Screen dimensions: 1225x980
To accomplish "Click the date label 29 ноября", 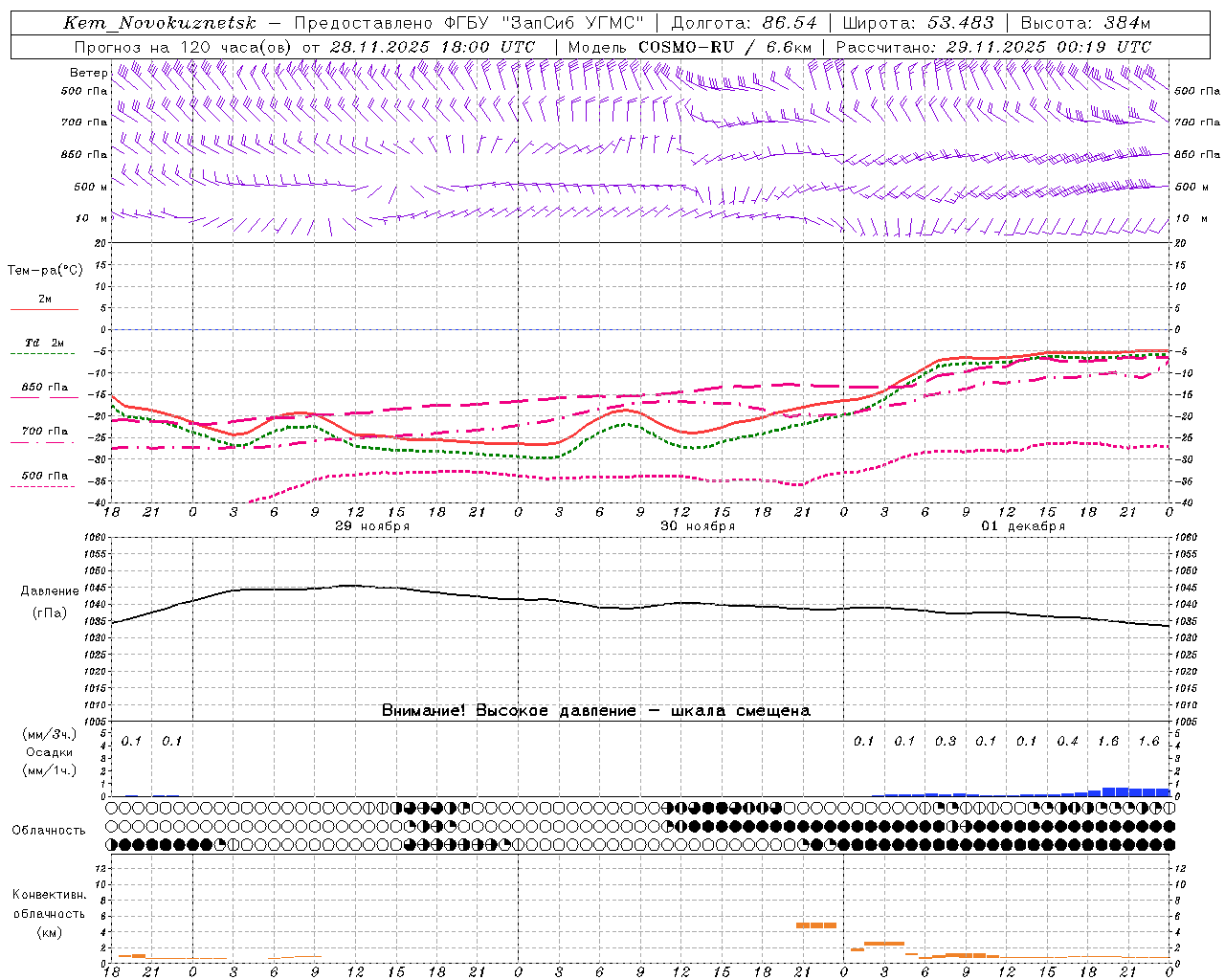I will [371, 526].
